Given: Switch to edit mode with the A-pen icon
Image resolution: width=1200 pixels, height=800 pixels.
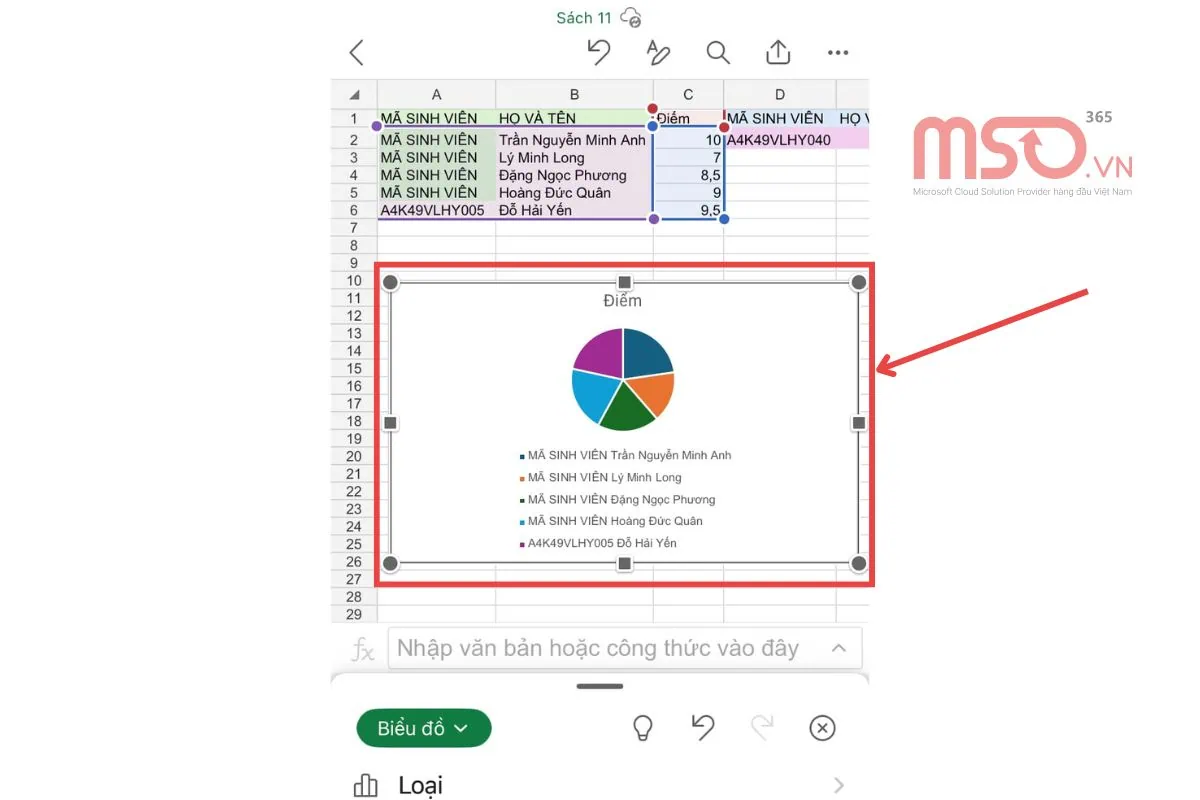Looking at the screenshot, I should (657, 52).
